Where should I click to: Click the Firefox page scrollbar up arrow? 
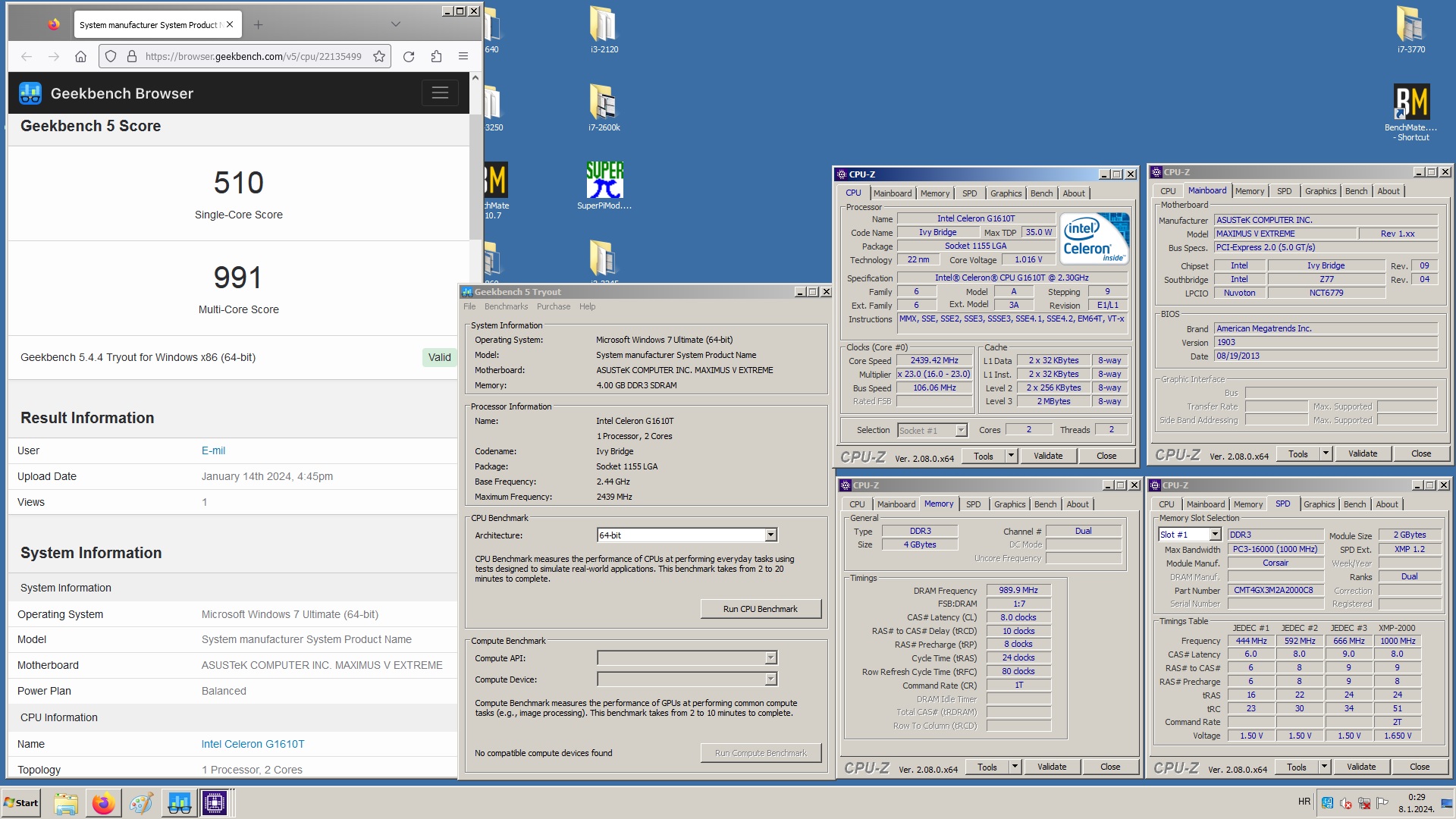[x=475, y=77]
